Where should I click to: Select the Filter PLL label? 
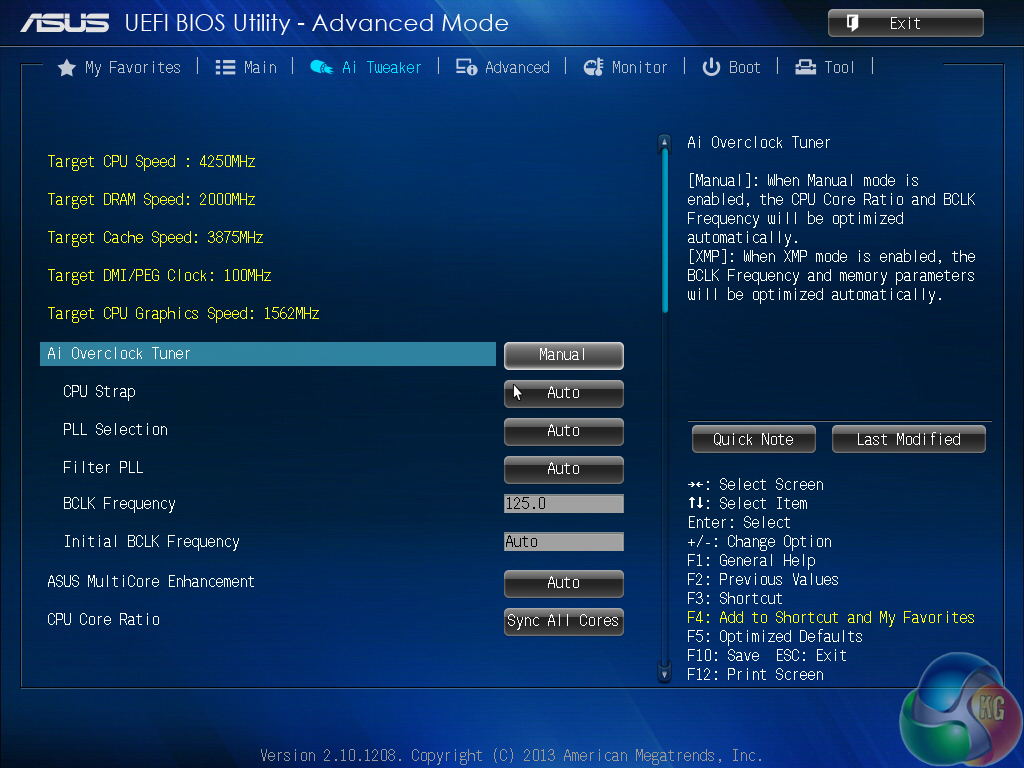click(103, 468)
